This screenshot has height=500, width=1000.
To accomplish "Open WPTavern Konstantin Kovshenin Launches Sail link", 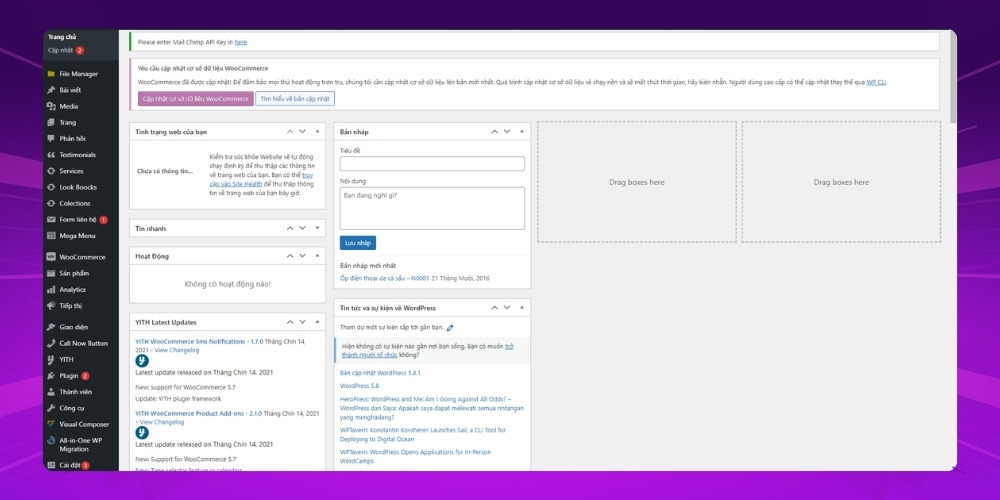I will 423,434.
